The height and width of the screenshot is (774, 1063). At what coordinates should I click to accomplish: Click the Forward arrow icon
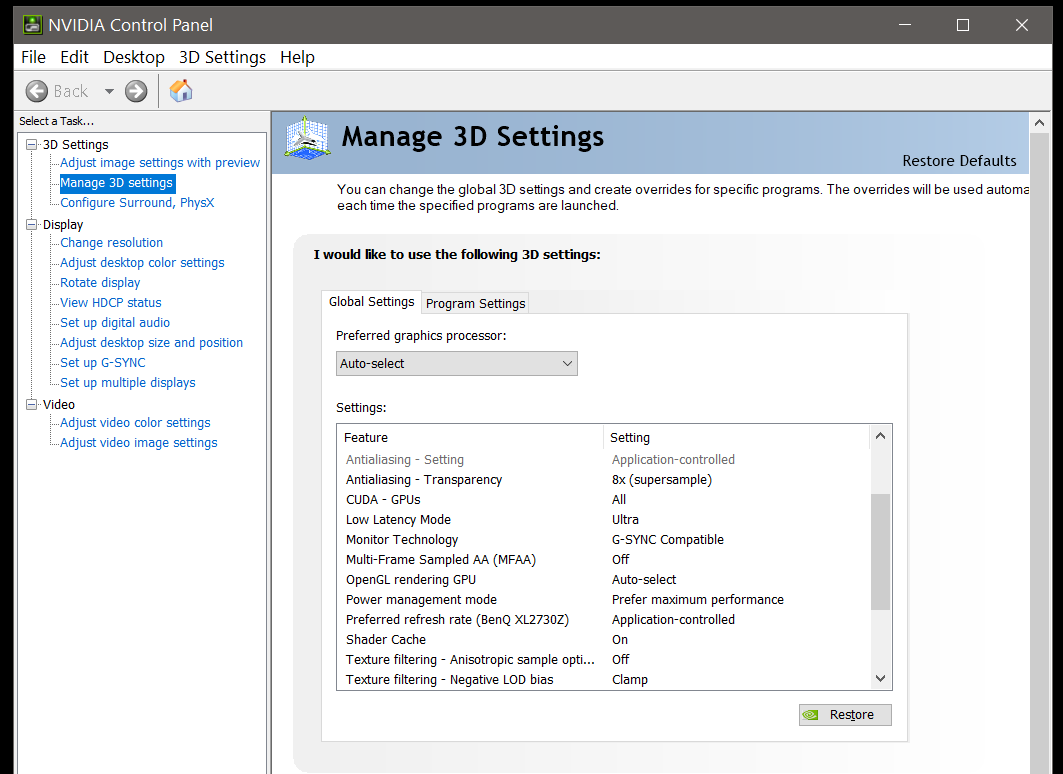tap(136, 91)
